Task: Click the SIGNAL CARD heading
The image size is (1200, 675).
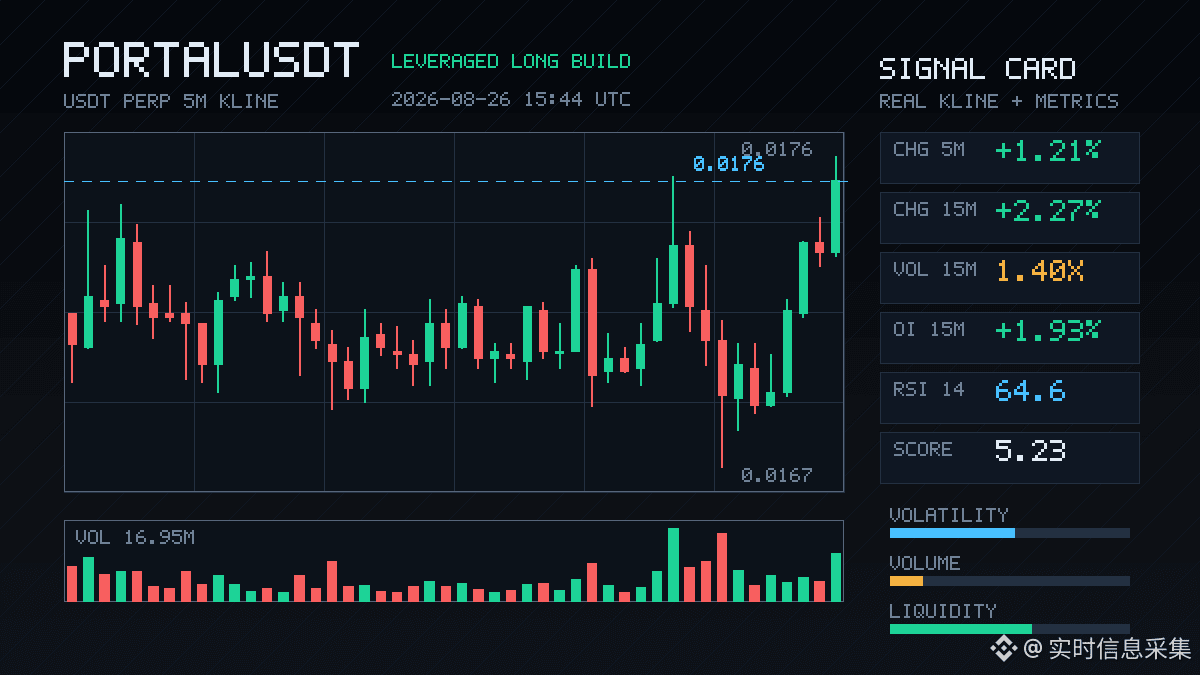Action: 978,69
